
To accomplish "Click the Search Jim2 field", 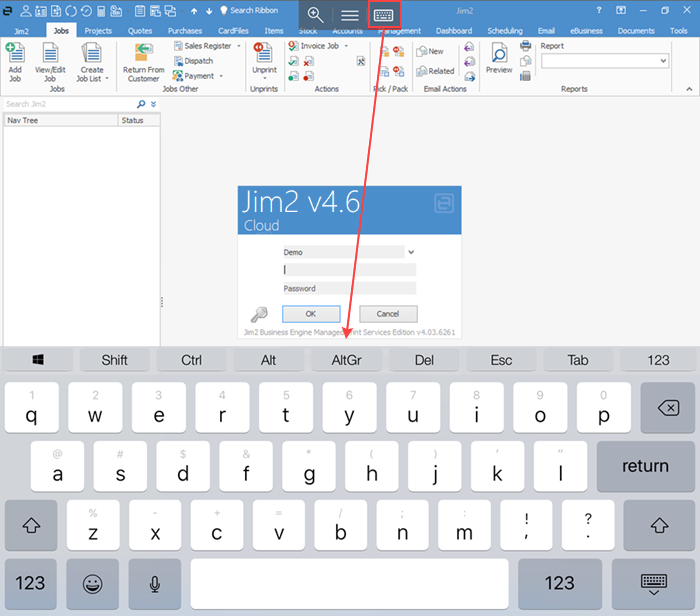I will (x=69, y=104).
